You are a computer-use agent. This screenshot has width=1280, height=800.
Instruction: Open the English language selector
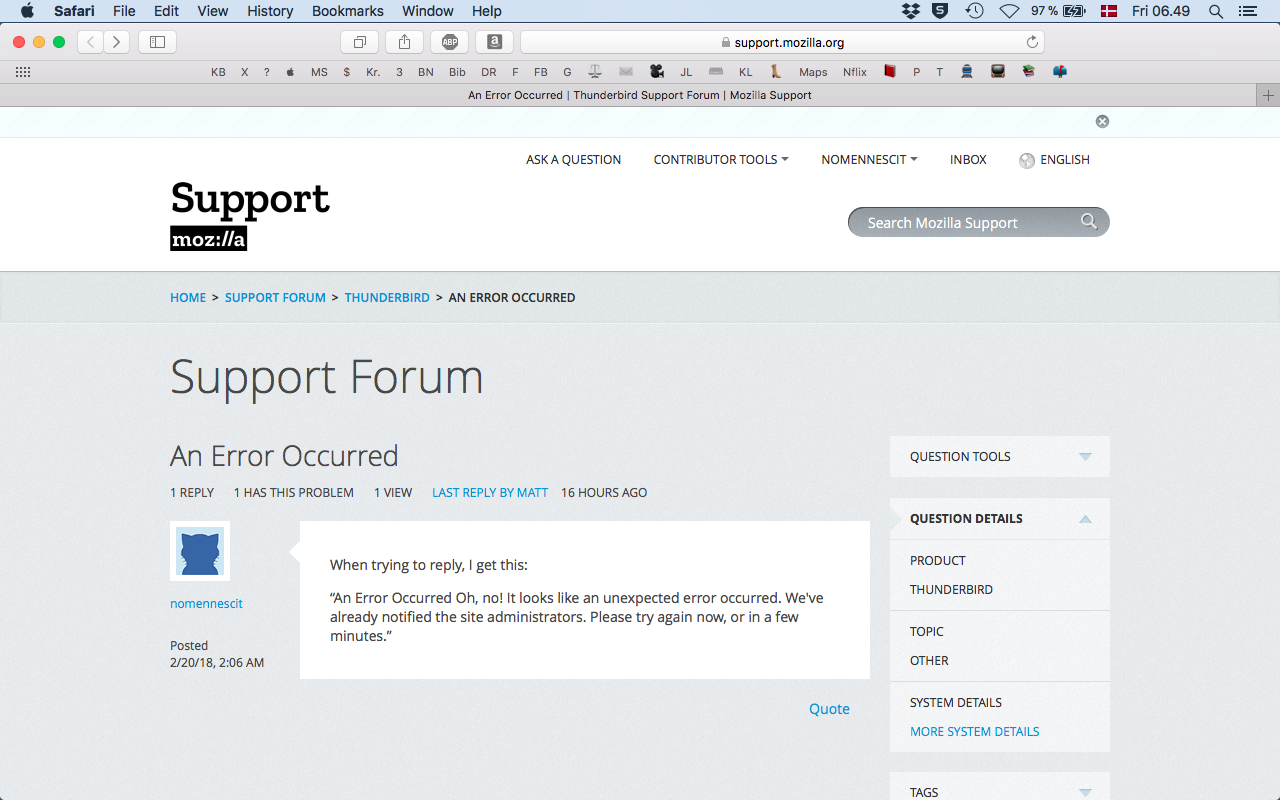point(1054,160)
